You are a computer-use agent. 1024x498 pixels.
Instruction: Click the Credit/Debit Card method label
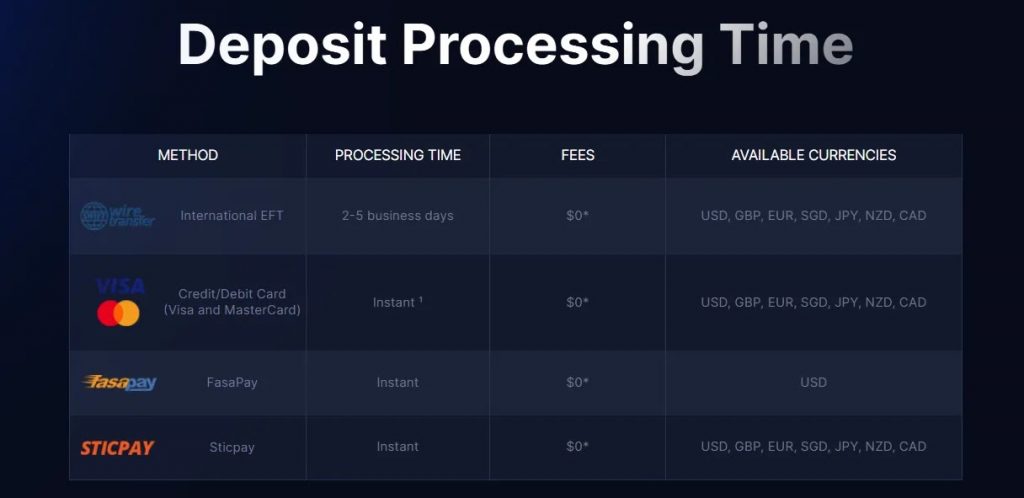click(232, 302)
